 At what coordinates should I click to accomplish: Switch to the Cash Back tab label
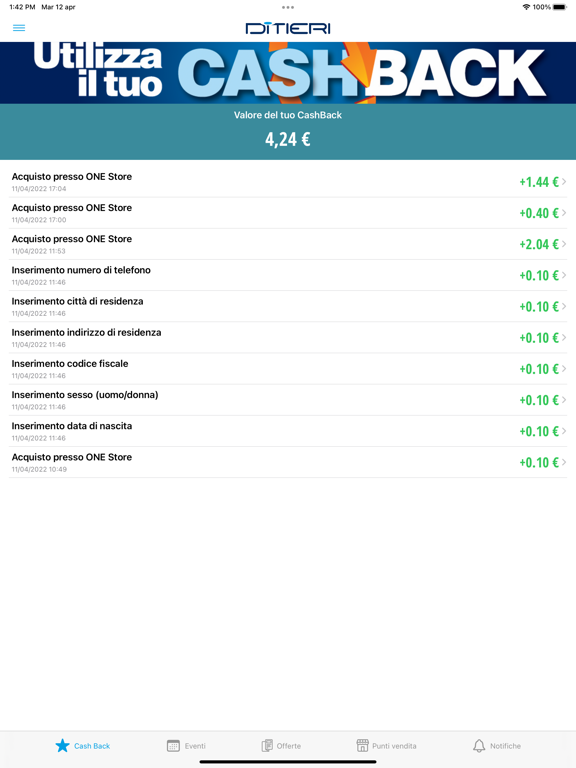(x=92, y=746)
